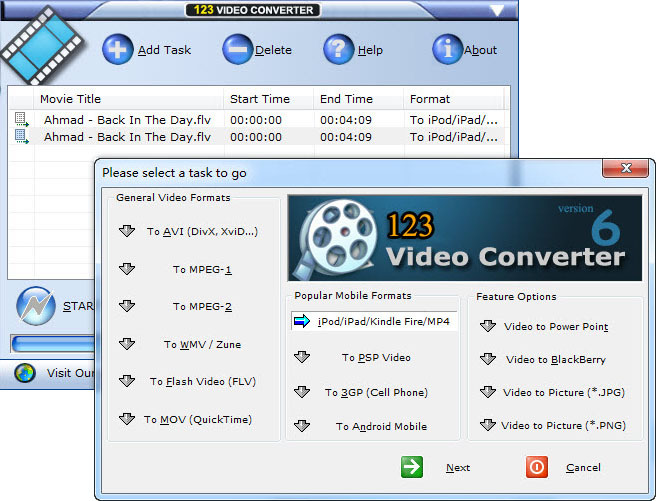The width and height of the screenshot is (656, 501).
Task: Click the Next label
Action: tap(458, 468)
